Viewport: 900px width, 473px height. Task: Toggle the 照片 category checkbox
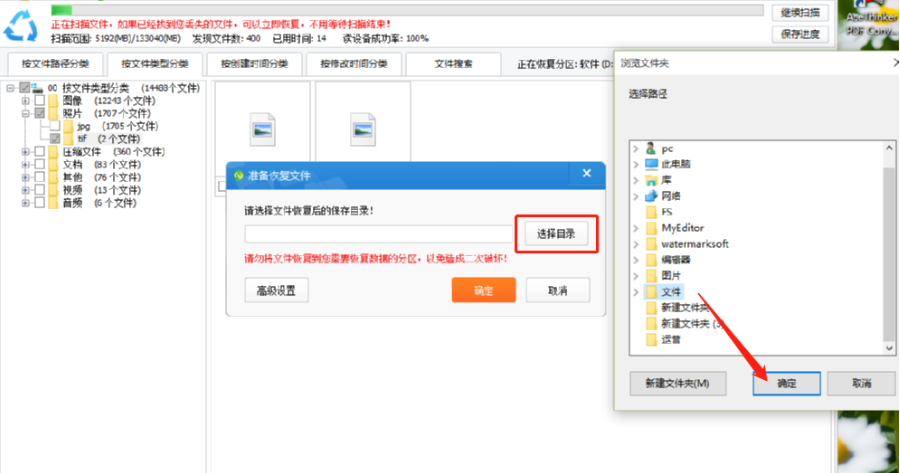coord(40,114)
